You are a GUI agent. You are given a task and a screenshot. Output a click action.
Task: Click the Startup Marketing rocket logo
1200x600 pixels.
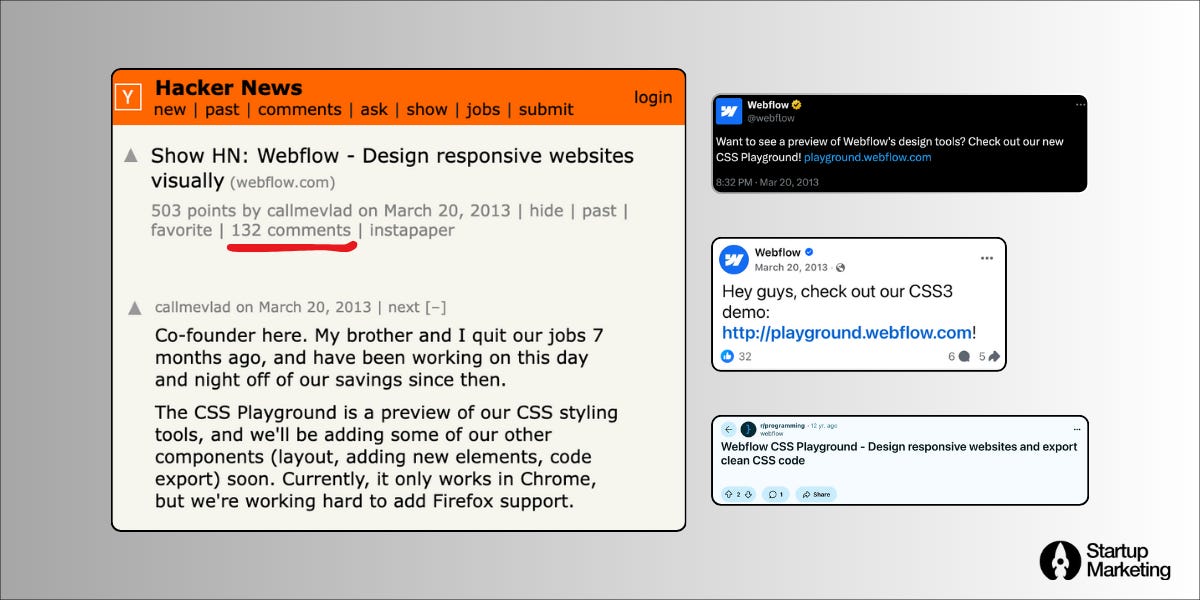tap(1058, 560)
